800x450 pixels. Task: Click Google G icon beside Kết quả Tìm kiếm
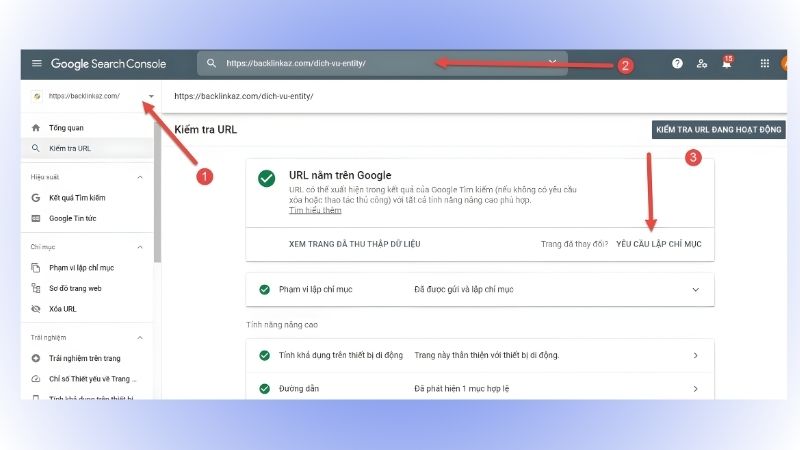pyautogui.click(x=36, y=197)
